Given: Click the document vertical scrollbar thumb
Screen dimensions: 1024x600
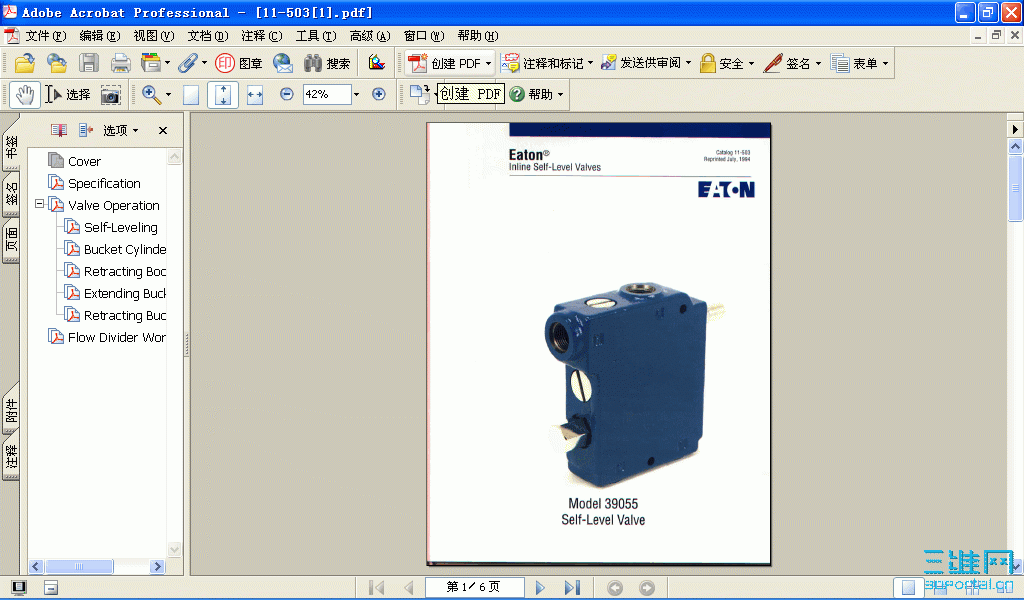Looking at the screenshot, I should pyautogui.click(x=1015, y=189).
